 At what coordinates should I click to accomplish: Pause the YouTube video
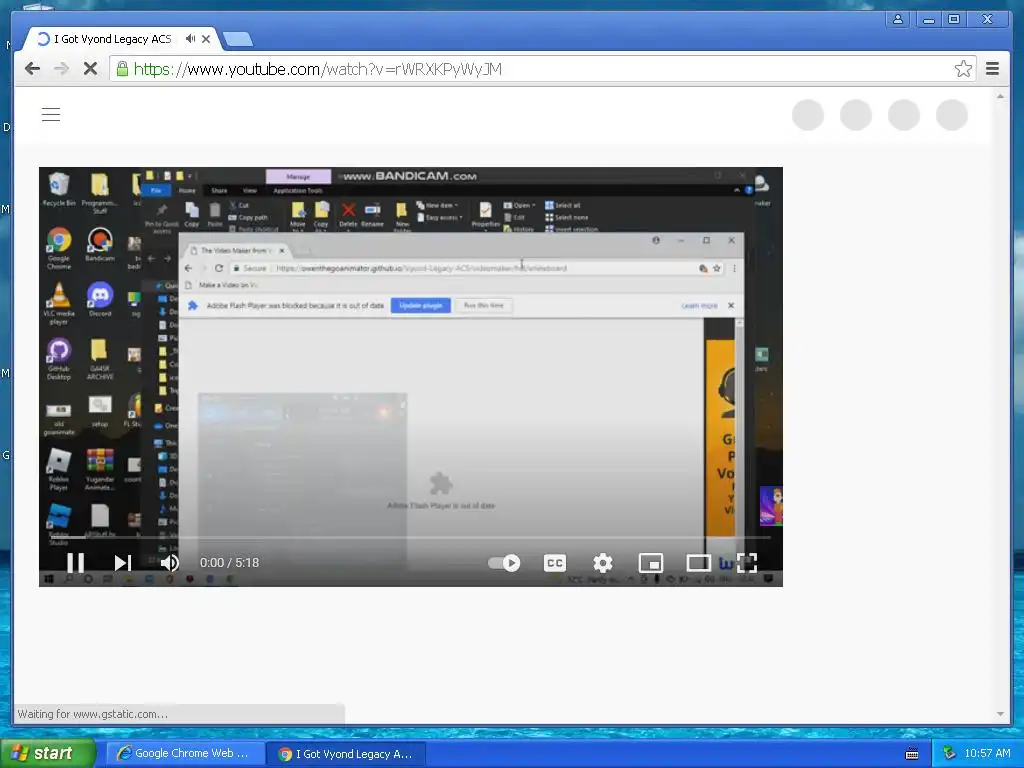(76, 562)
